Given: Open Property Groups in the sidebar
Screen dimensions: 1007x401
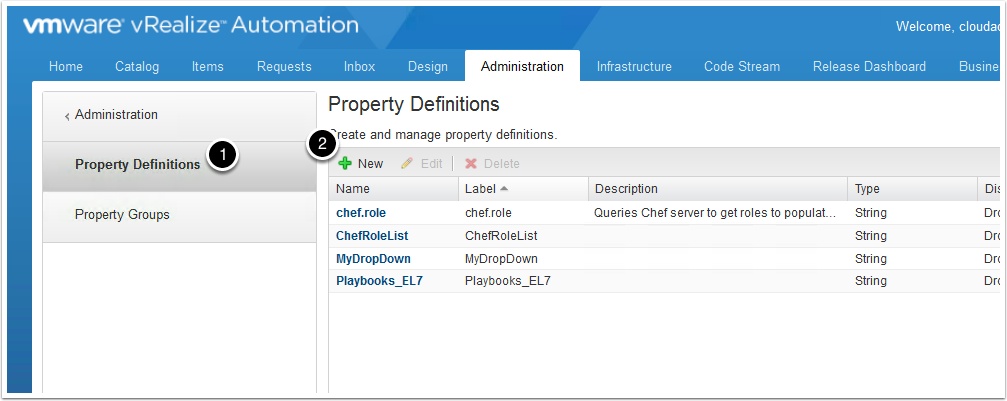Looking at the screenshot, I should 179,215.
